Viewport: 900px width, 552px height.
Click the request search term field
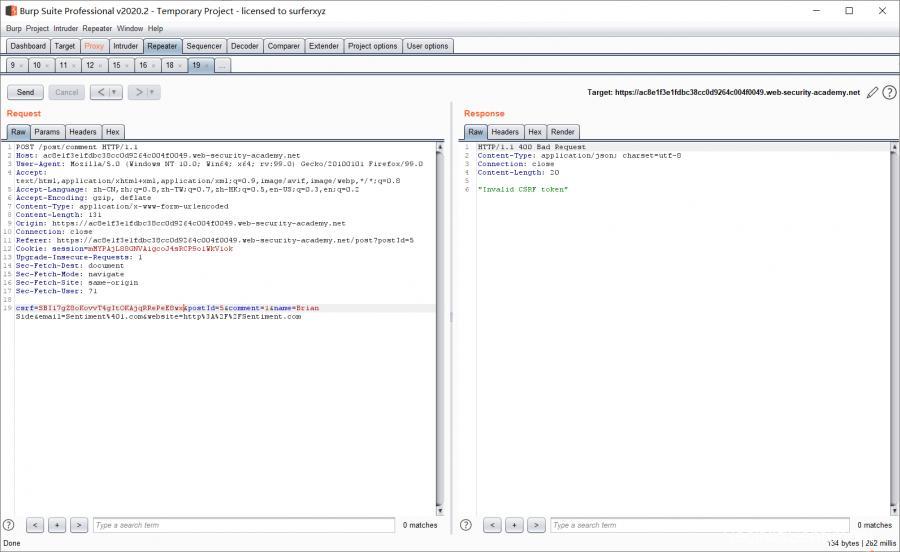[x=244, y=525]
